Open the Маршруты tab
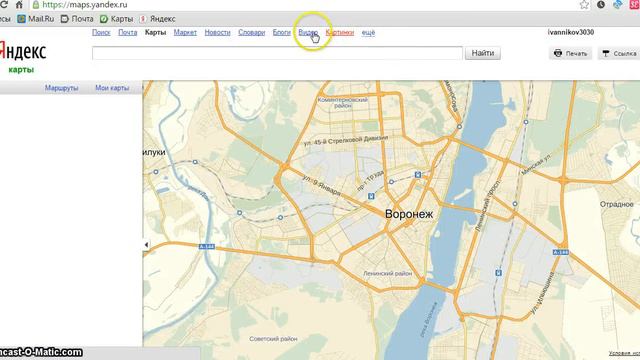 pyautogui.click(x=62, y=88)
